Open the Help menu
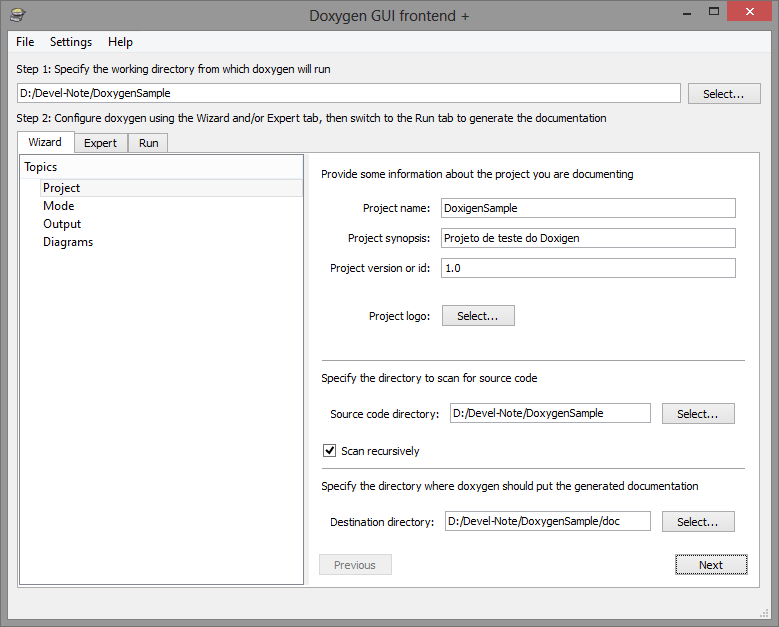Image resolution: width=779 pixels, height=627 pixels. click(120, 42)
